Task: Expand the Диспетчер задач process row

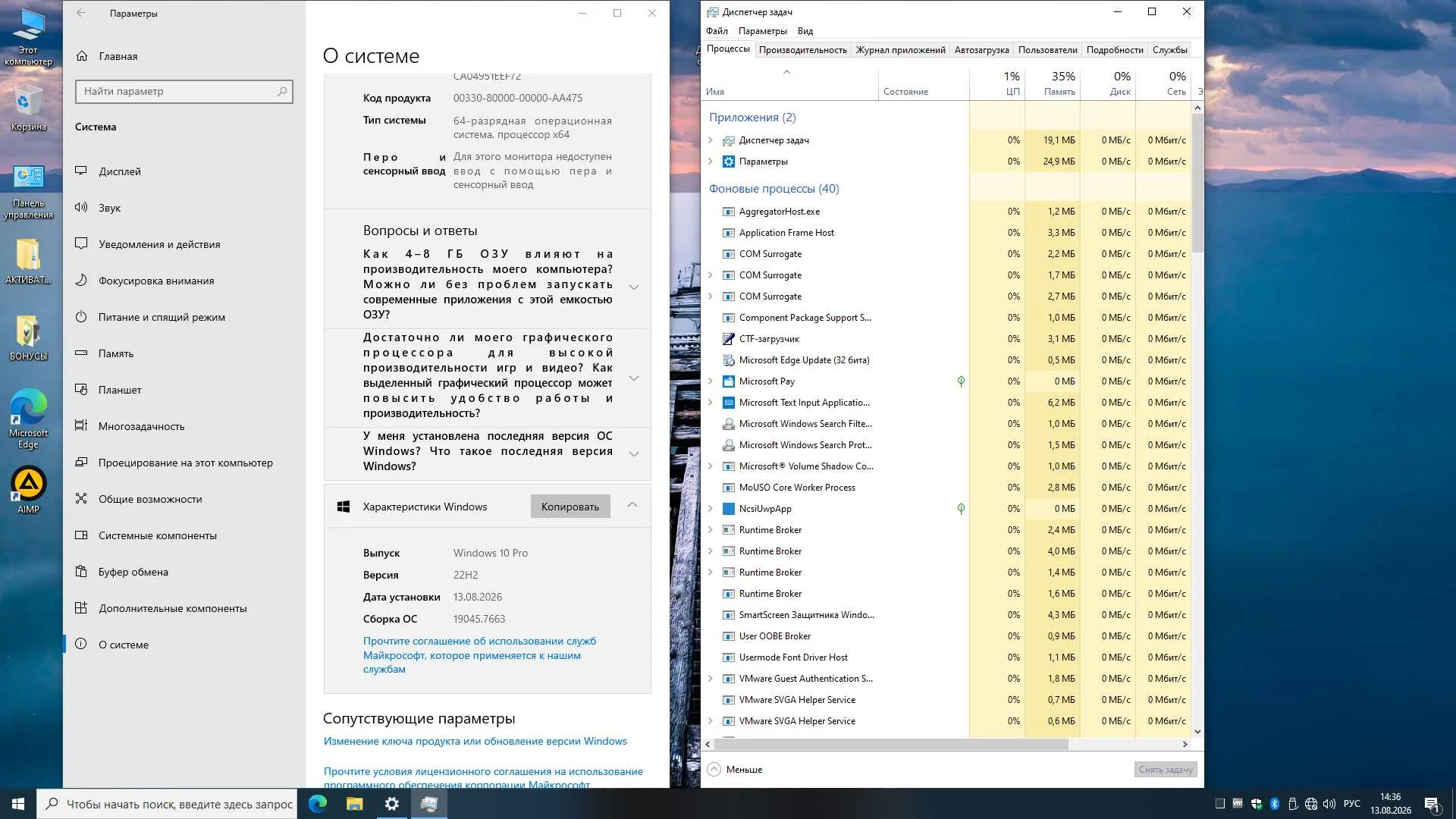Action: (711, 140)
